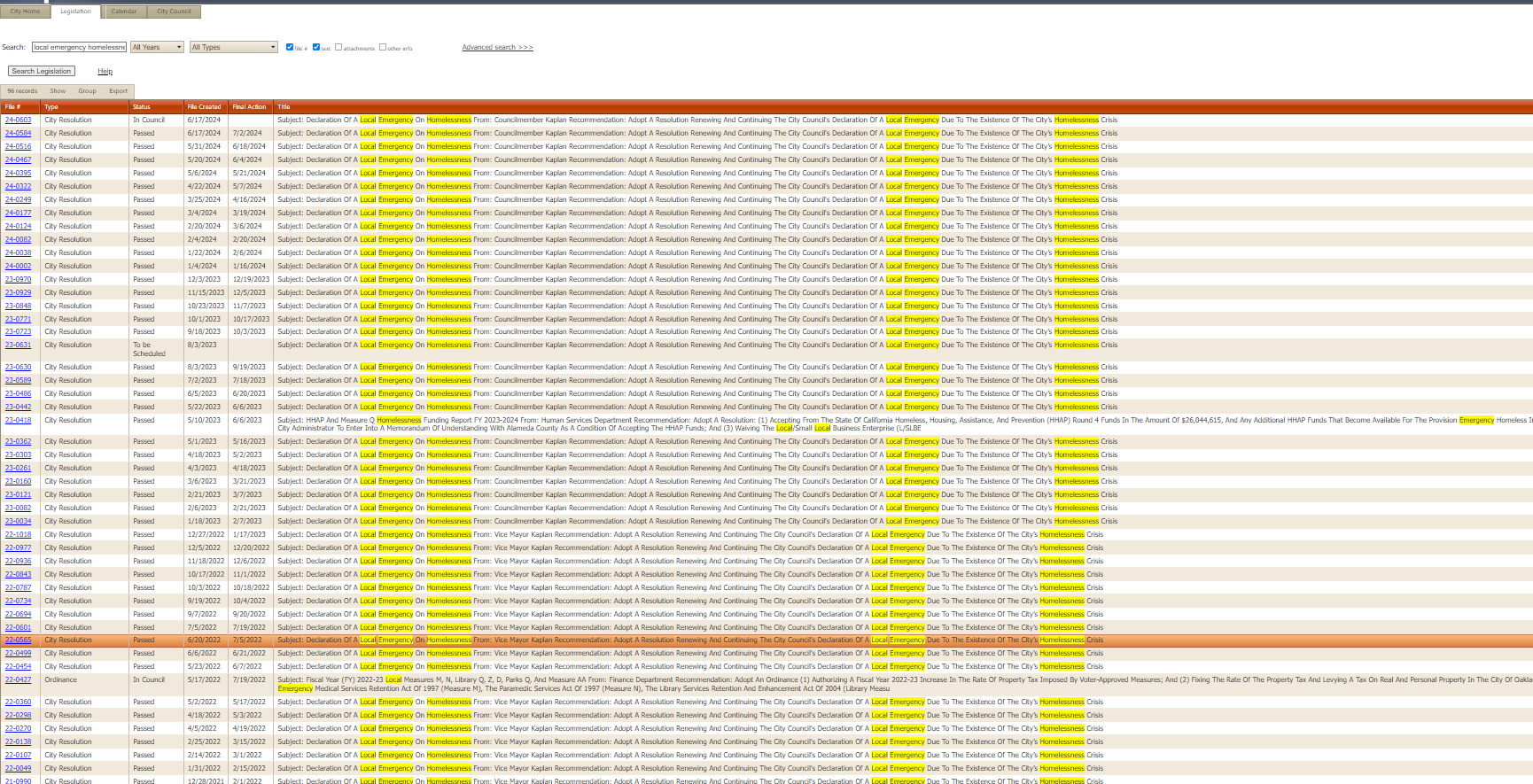Open ordinance file 22-0427
This screenshot has width=1533, height=784.
click(18, 680)
